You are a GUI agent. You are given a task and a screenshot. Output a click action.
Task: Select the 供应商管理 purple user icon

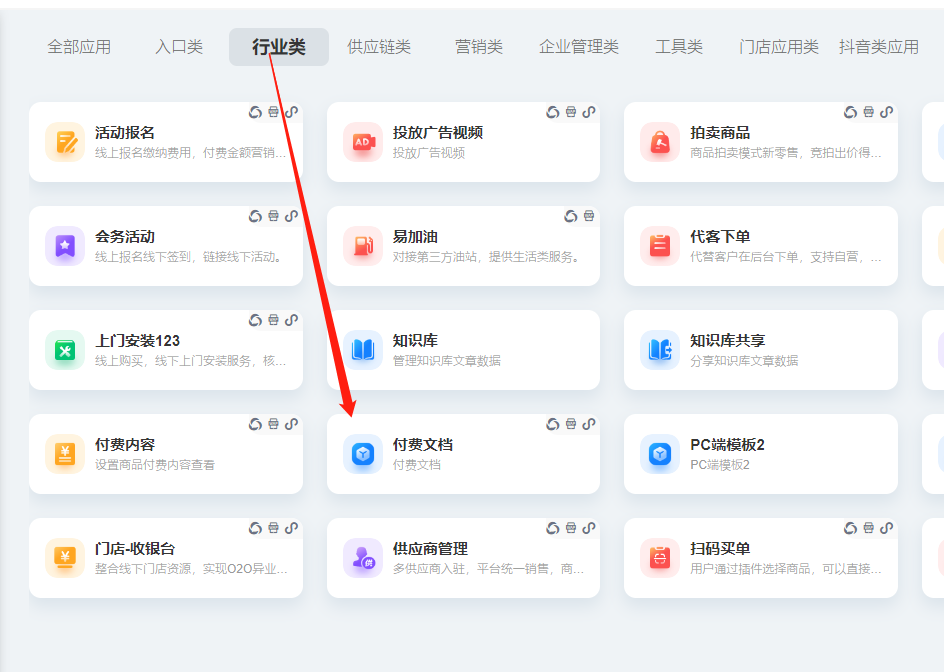(362, 558)
